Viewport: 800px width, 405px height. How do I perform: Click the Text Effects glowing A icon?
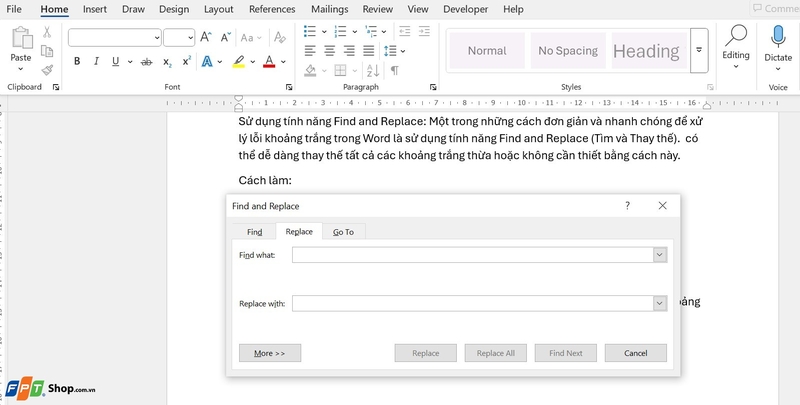[207, 62]
